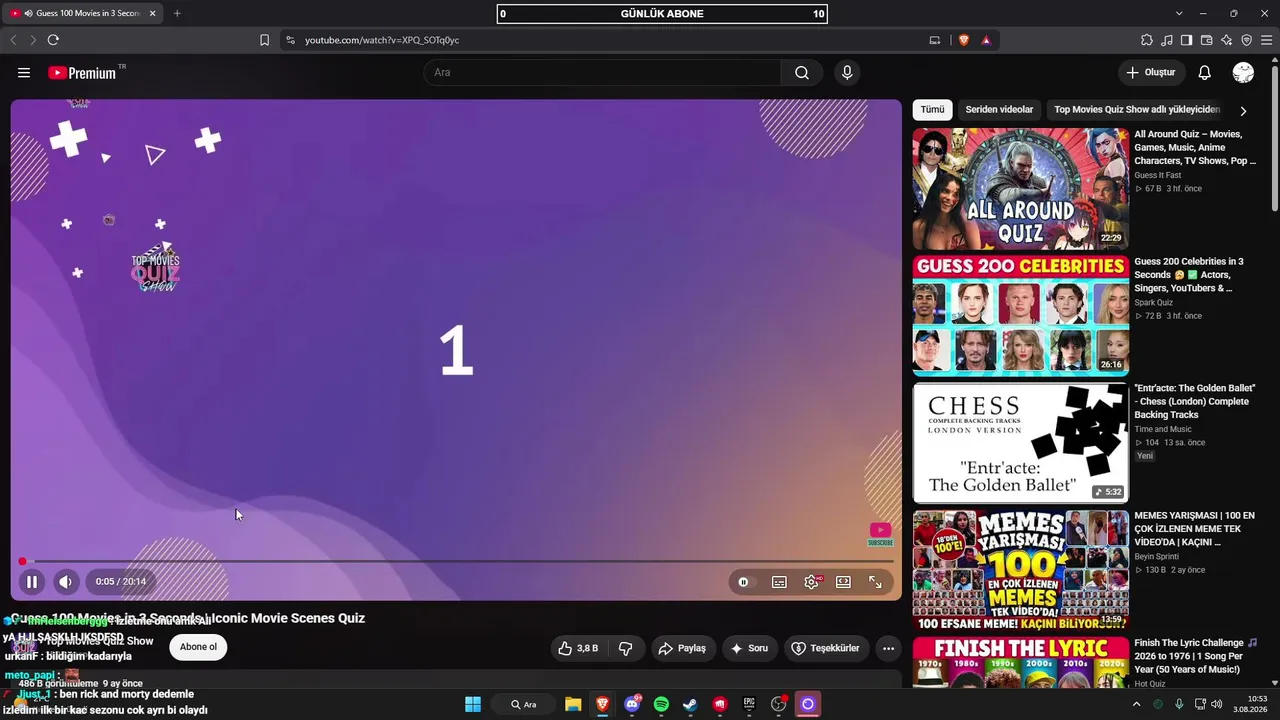Bookmark this page
Image resolution: width=1280 pixels, height=720 pixels.
pos(264,40)
